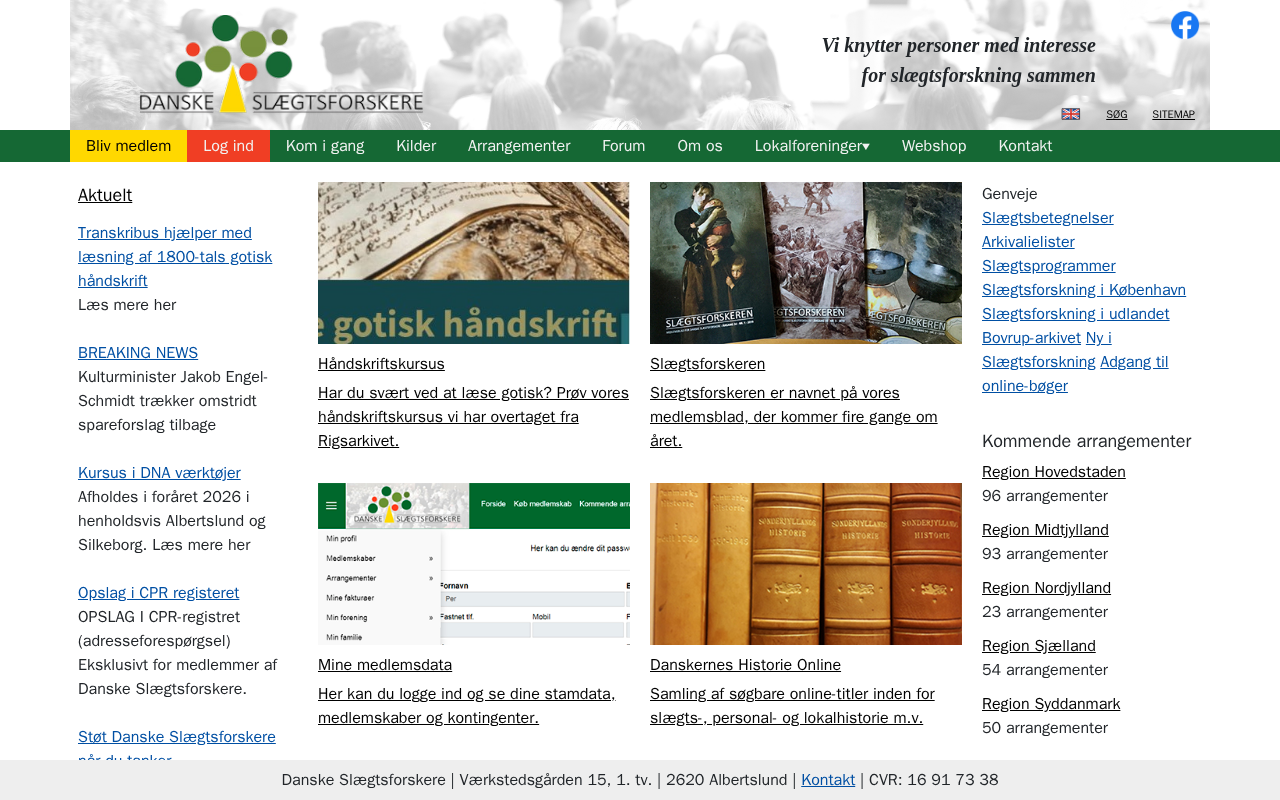Open the Aktuelt heading link
Image resolution: width=1280 pixels, height=800 pixels.
(x=105, y=195)
